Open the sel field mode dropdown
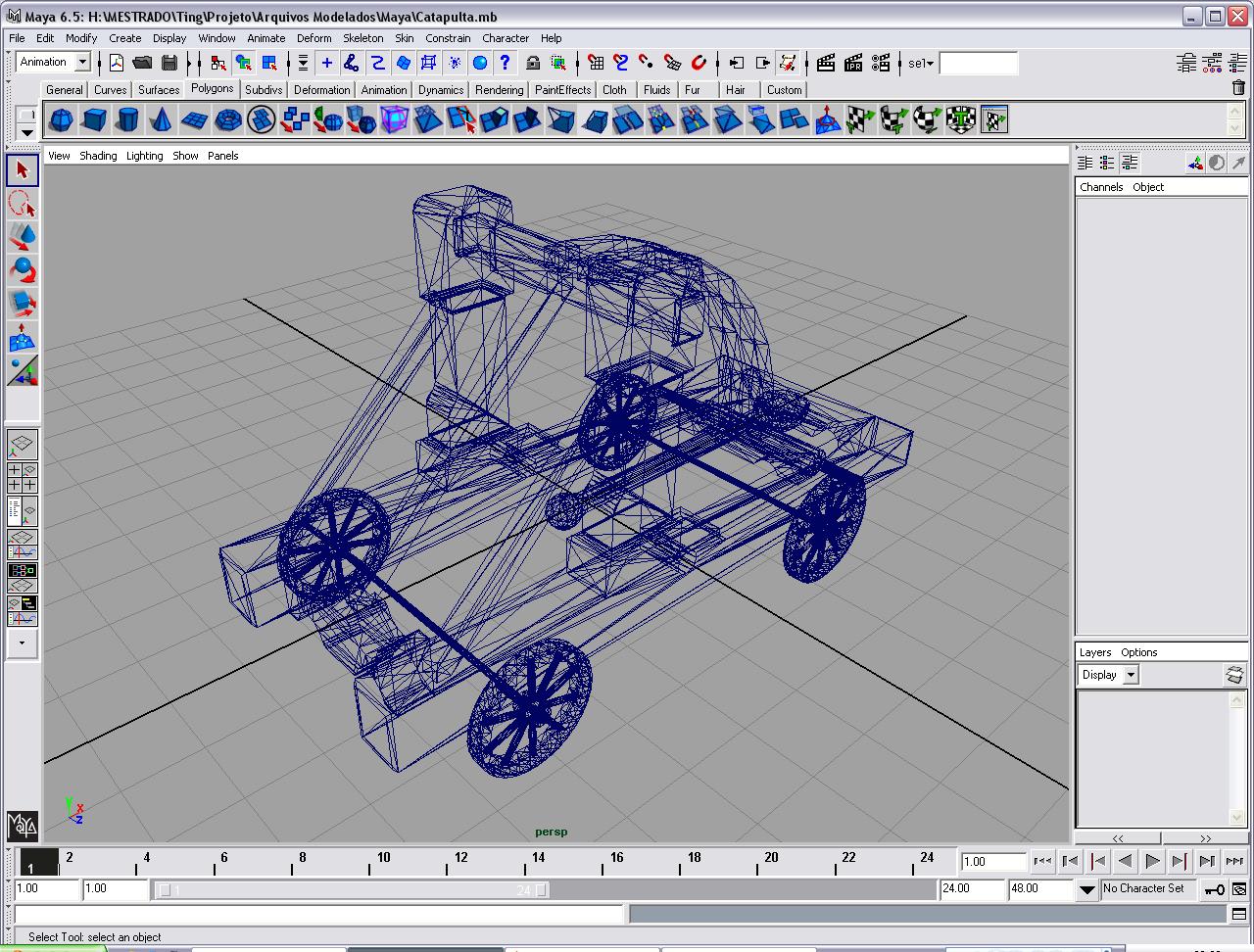This screenshot has width=1254, height=952. (921, 64)
